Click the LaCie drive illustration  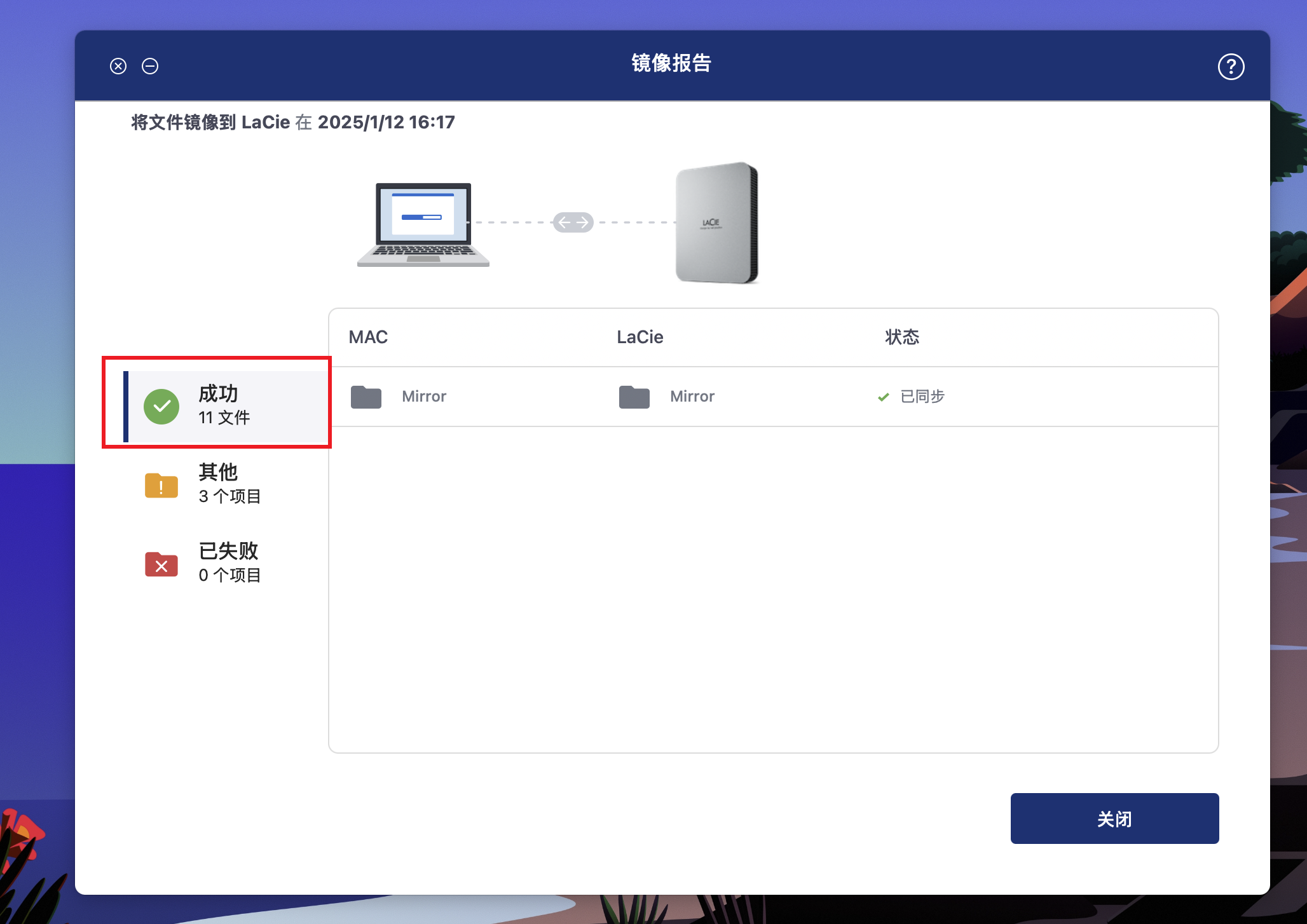(717, 222)
